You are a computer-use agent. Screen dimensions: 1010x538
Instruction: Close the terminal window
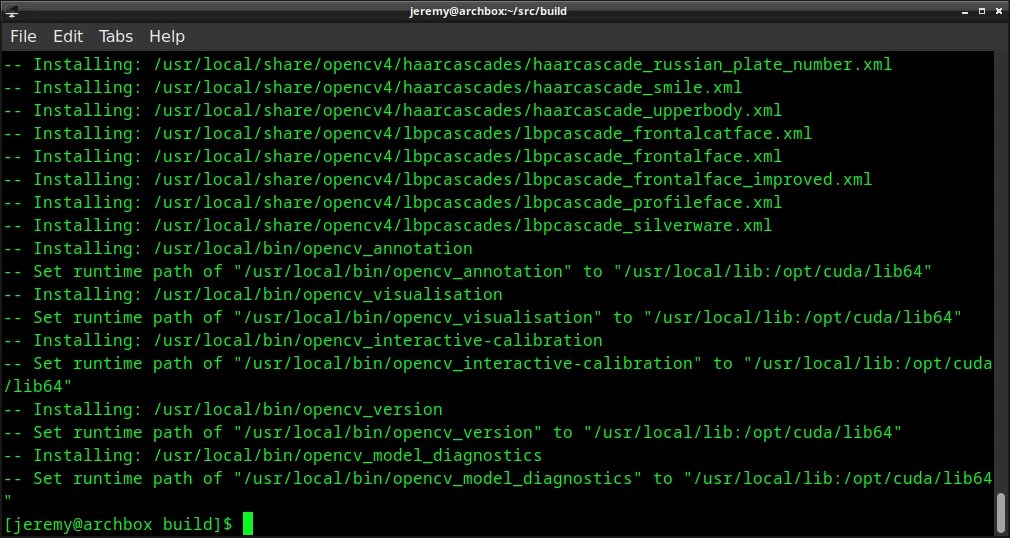coord(998,11)
